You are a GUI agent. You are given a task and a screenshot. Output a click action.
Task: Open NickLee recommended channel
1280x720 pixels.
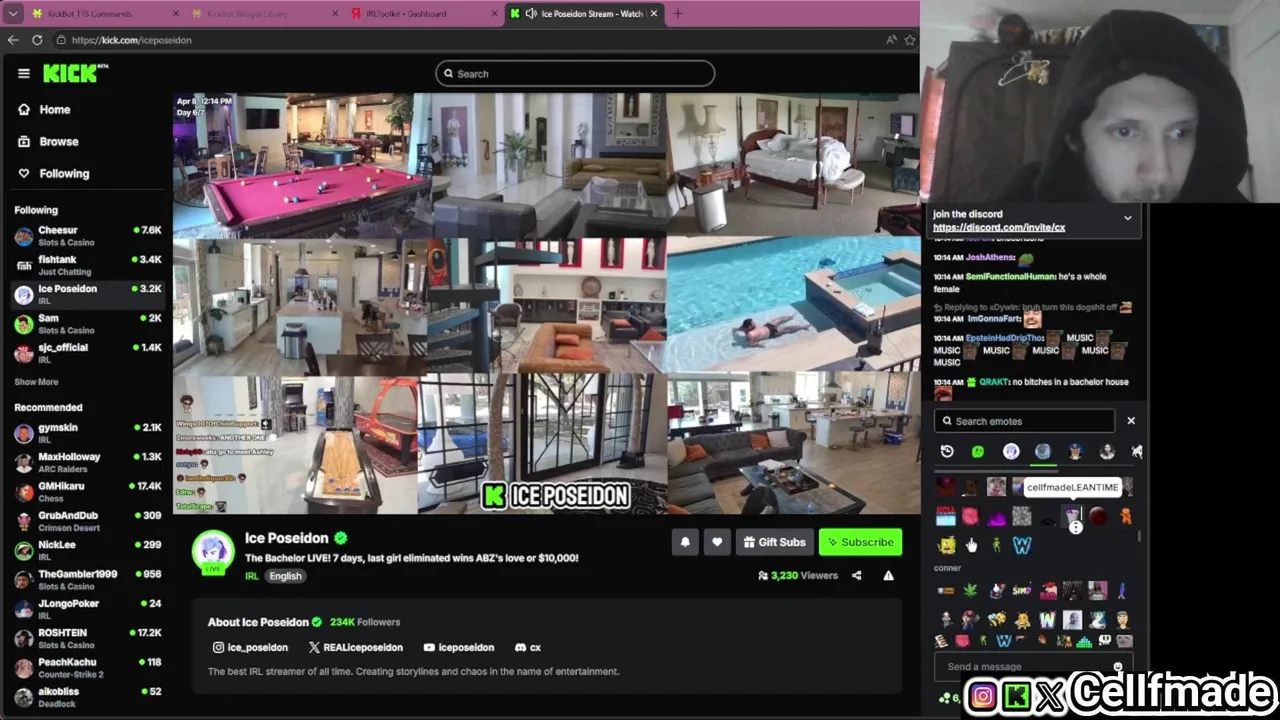88,550
